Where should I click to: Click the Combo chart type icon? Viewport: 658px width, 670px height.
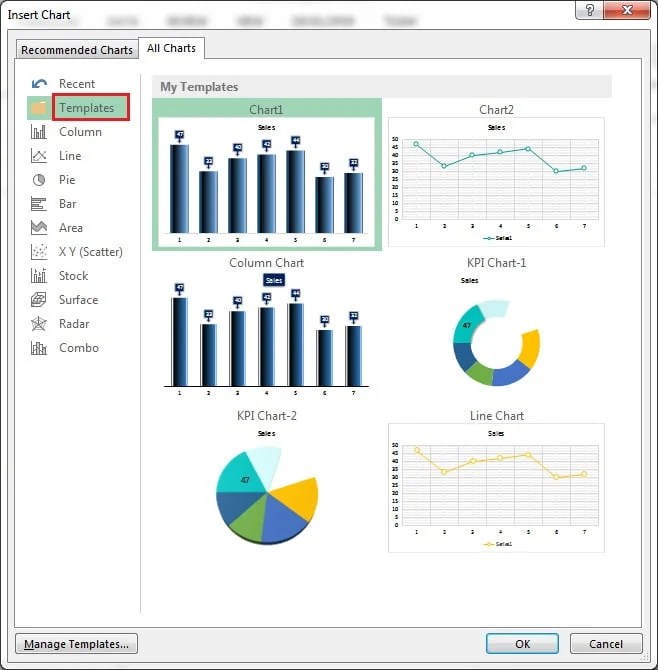click(x=39, y=348)
